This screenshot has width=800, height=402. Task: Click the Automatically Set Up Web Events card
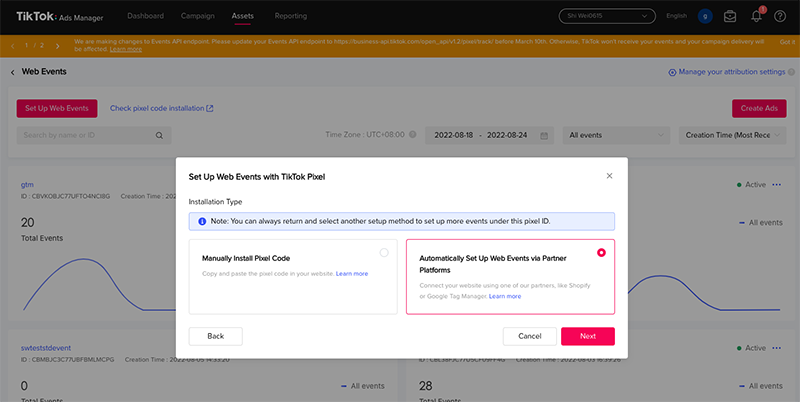[510, 277]
